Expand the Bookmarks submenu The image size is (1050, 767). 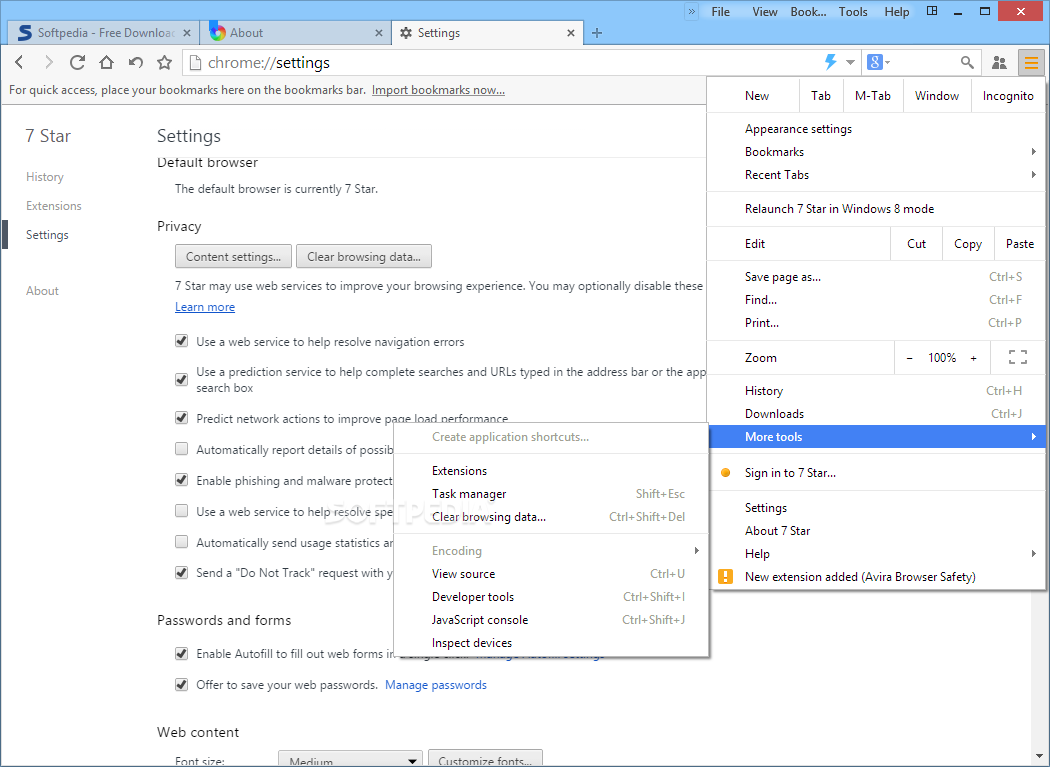876,151
